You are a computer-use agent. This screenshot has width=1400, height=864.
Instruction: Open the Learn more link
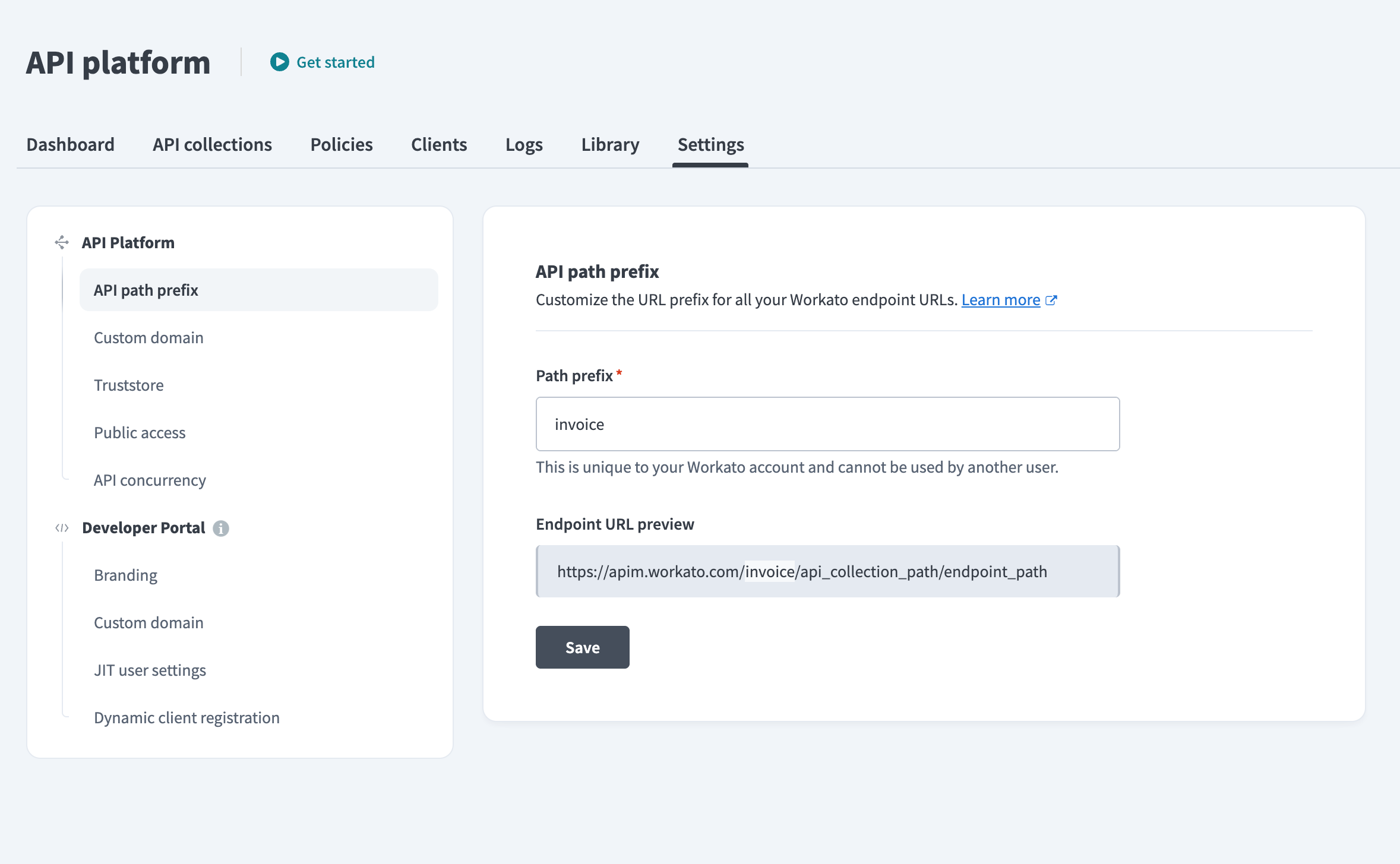1000,300
